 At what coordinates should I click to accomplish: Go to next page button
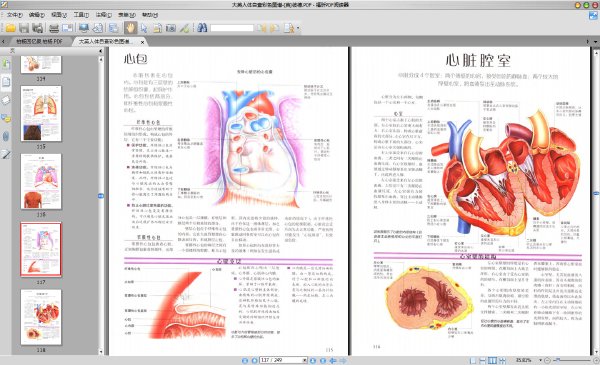coord(313,360)
